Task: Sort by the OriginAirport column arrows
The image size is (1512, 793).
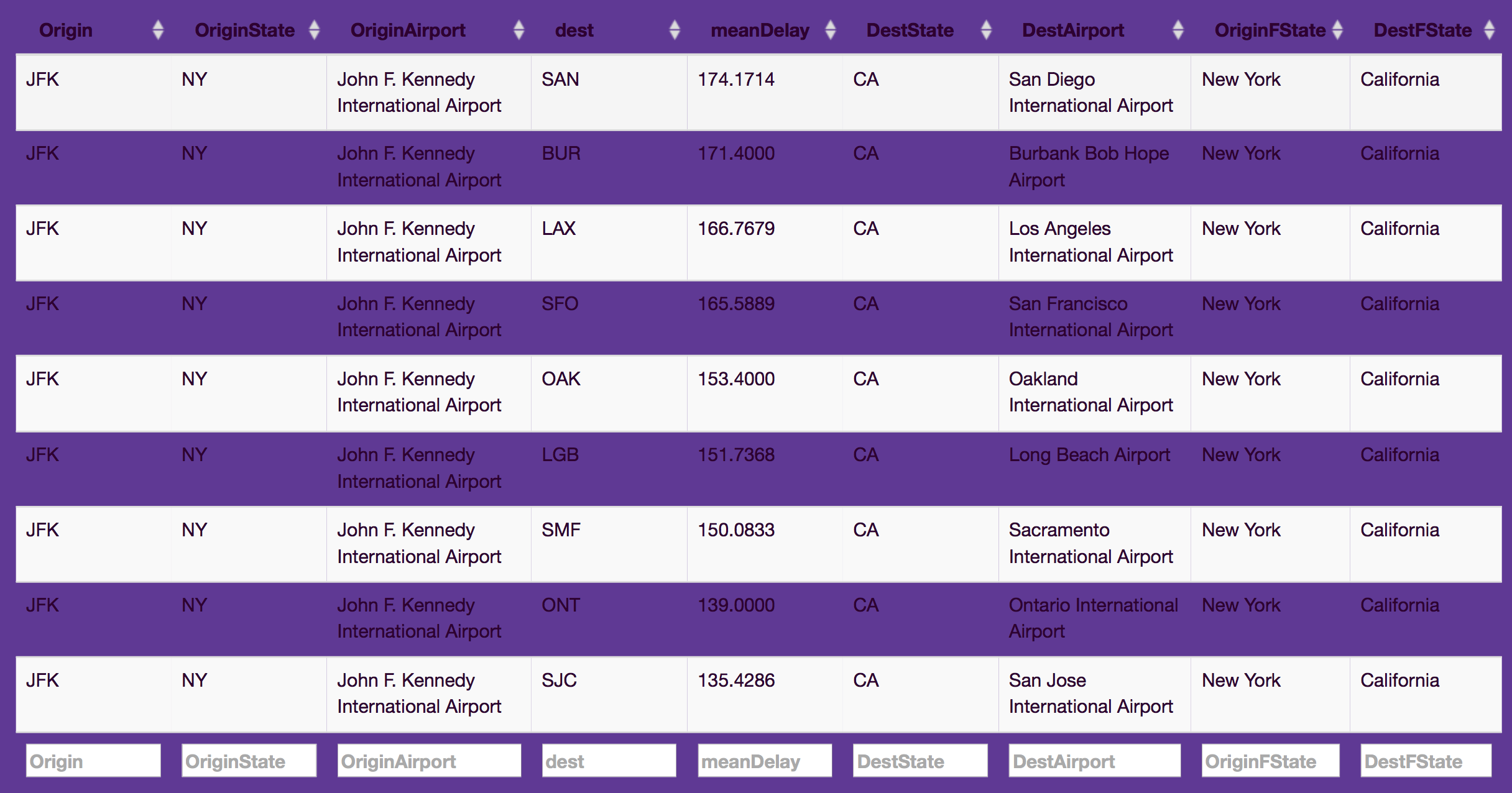Action: [519, 30]
